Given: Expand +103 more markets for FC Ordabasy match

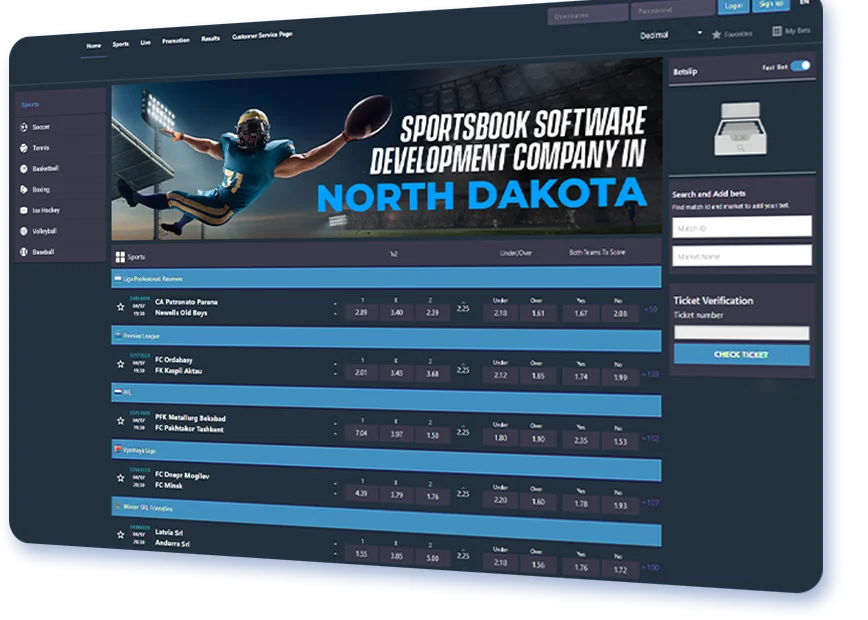Looking at the screenshot, I should click(x=650, y=374).
